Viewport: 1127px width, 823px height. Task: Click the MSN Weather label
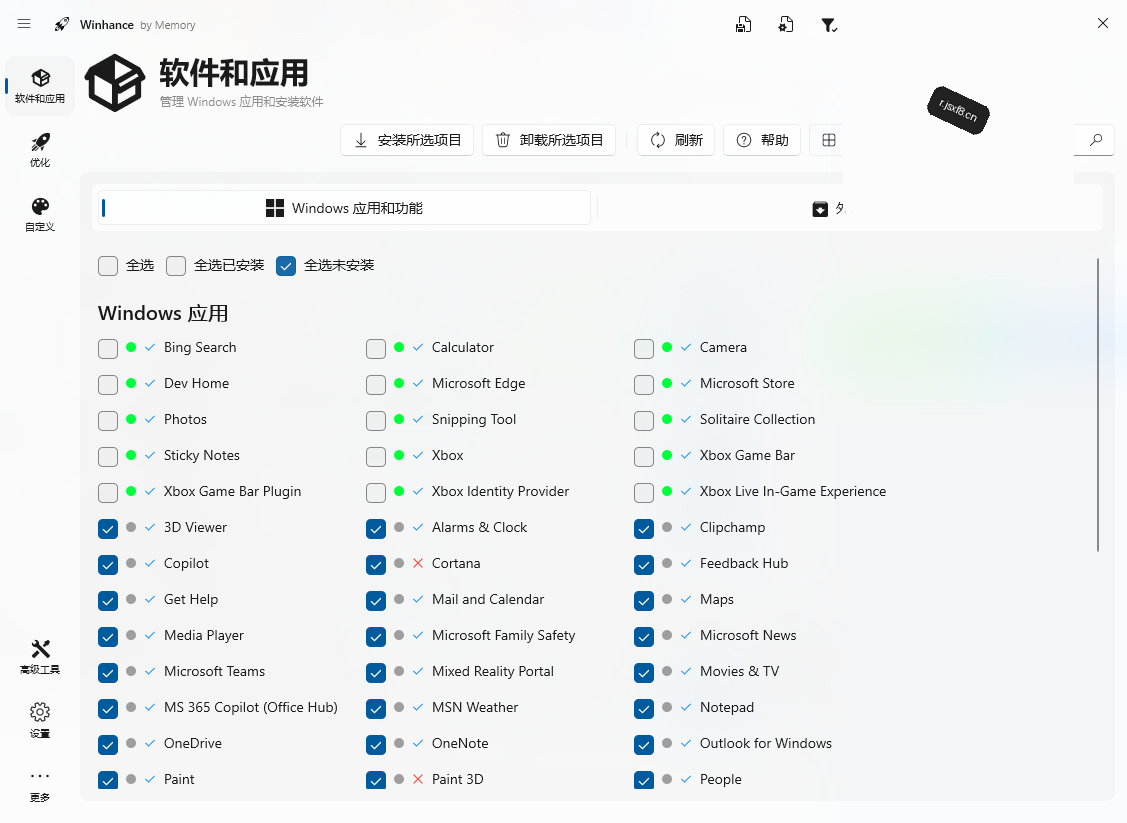click(475, 707)
